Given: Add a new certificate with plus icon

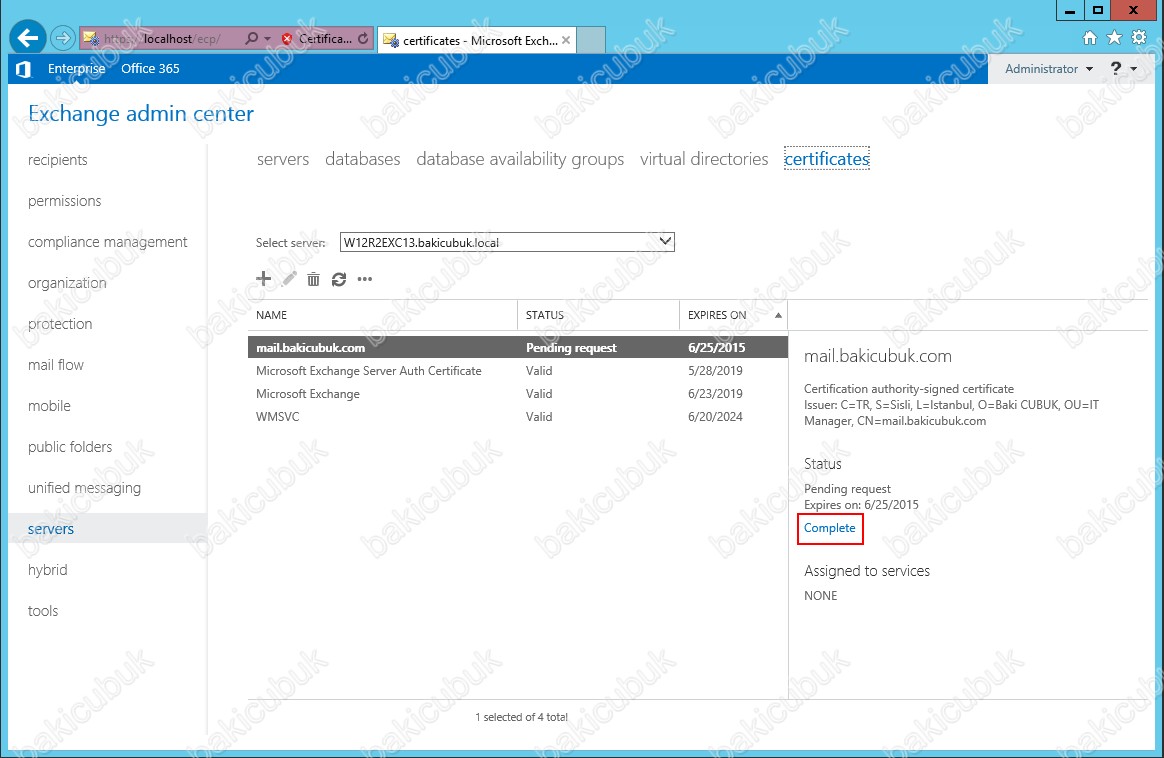Looking at the screenshot, I should click(264, 279).
